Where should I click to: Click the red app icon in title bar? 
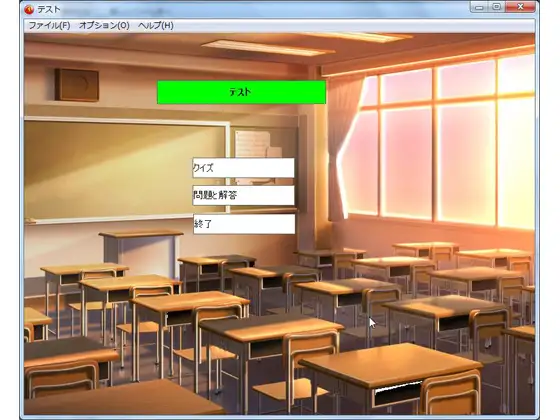pyautogui.click(x=29, y=9)
